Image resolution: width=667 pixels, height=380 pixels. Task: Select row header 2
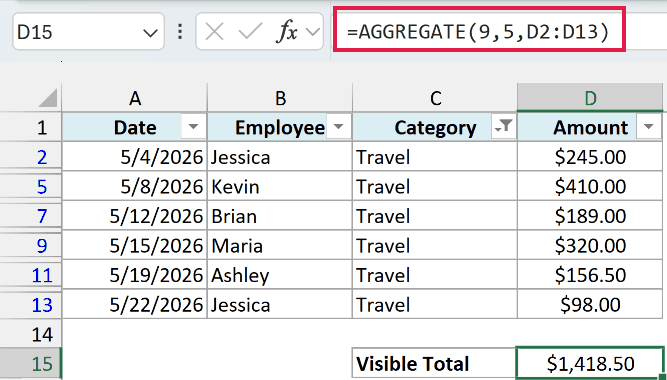pos(31,157)
